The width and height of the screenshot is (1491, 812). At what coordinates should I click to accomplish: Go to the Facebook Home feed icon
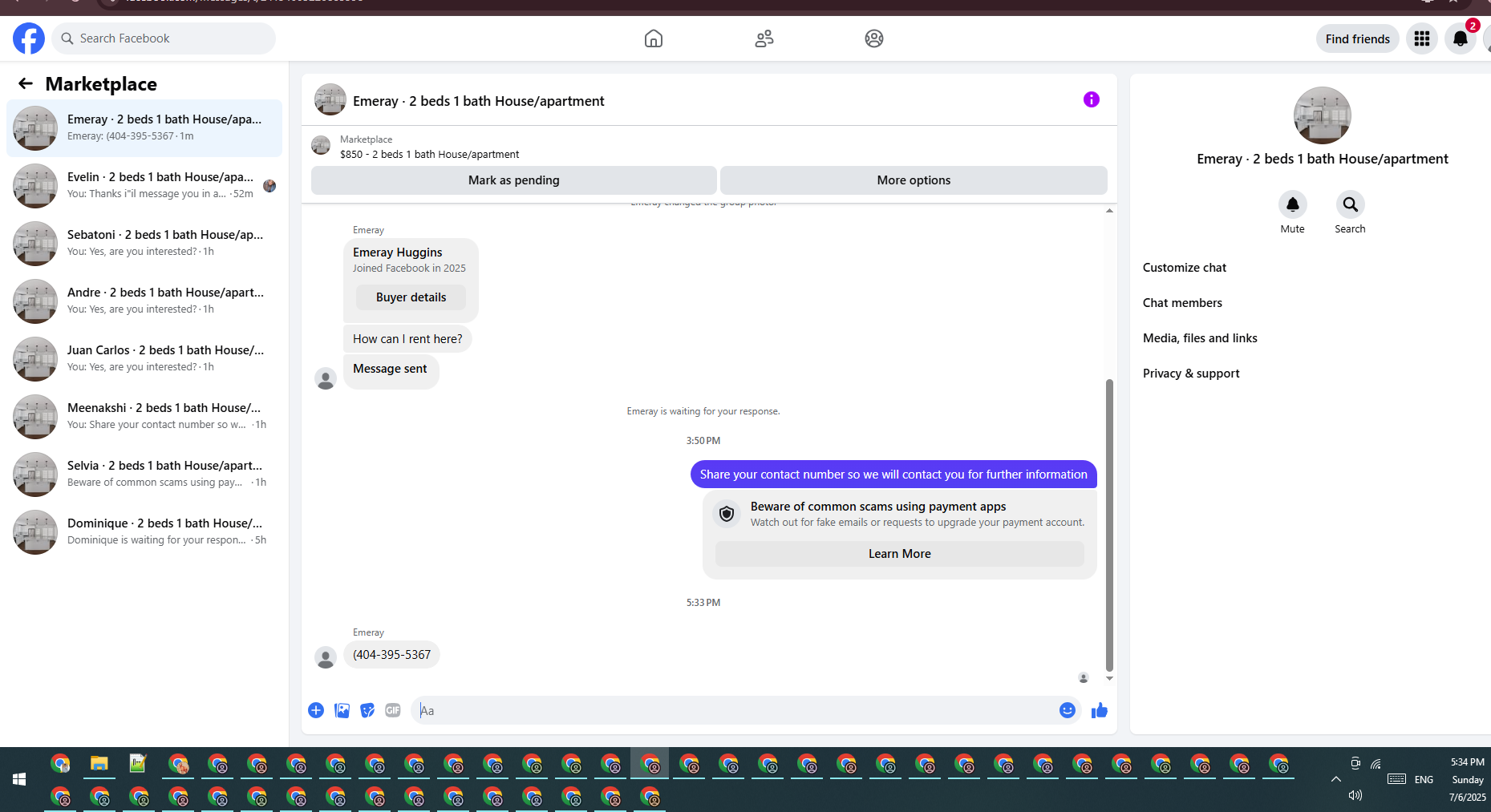pyautogui.click(x=654, y=38)
